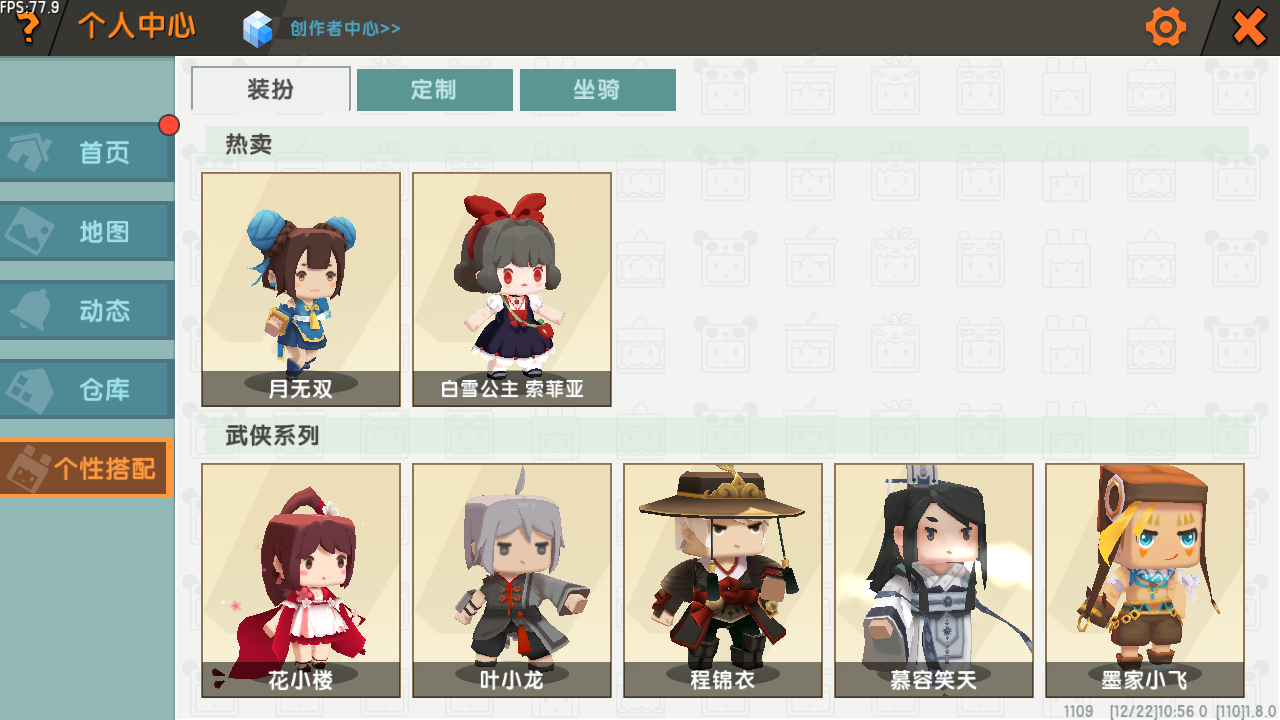Viewport: 1280px width, 720px height.
Task: Go to 首页 in the sidebar
Action: click(x=87, y=152)
